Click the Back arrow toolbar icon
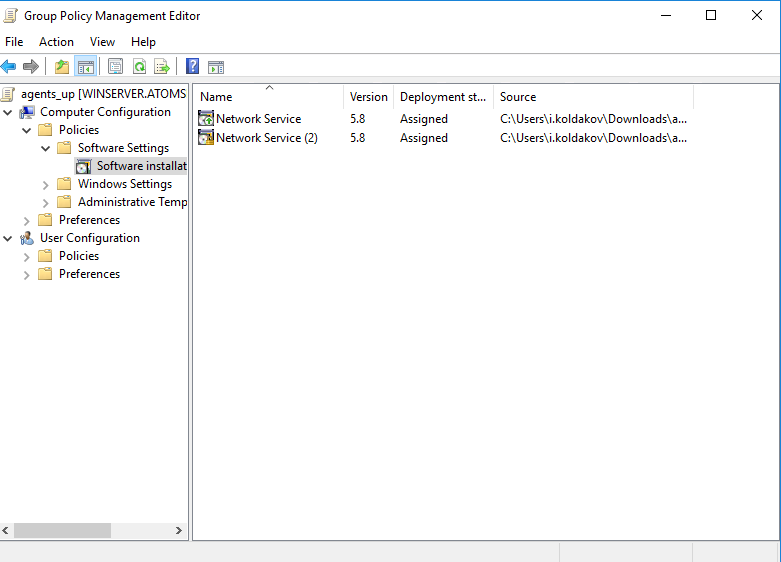 (x=9, y=67)
